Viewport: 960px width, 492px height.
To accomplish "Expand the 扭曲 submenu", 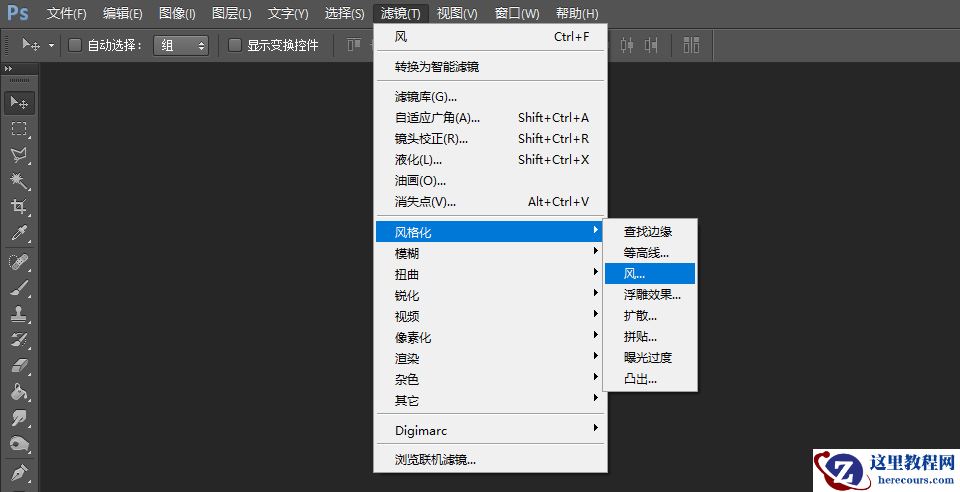I will (x=491, y=274).
